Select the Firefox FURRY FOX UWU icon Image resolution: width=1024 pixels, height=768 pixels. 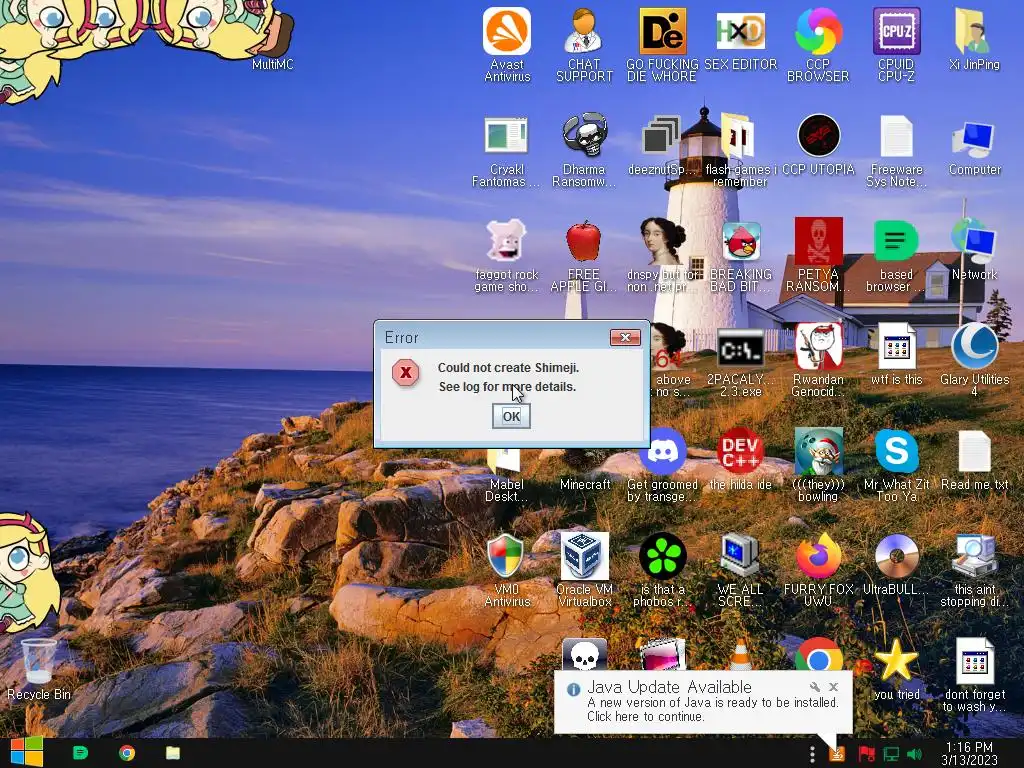click(x=818, y=571)
